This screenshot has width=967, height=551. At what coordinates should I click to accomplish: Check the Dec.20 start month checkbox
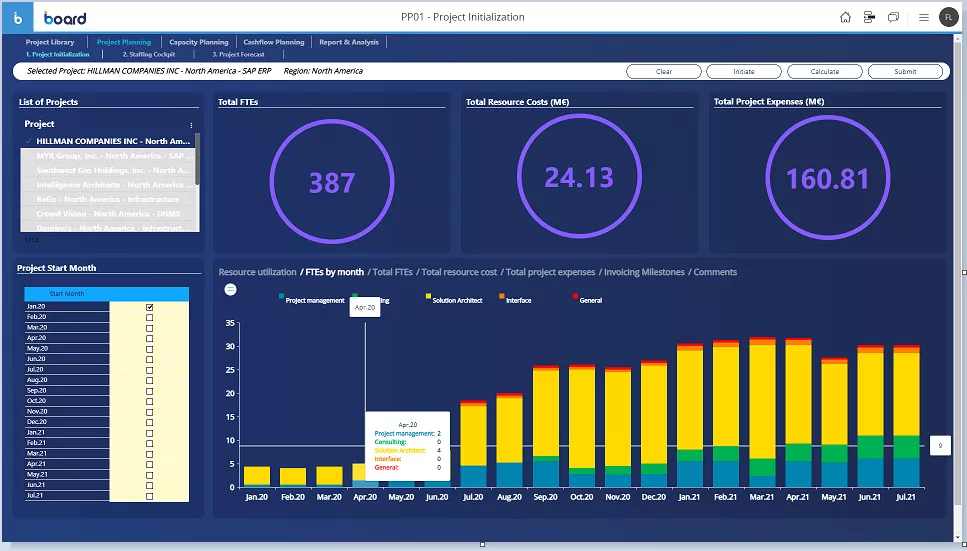pyautogui.click(x=149, y=423)
